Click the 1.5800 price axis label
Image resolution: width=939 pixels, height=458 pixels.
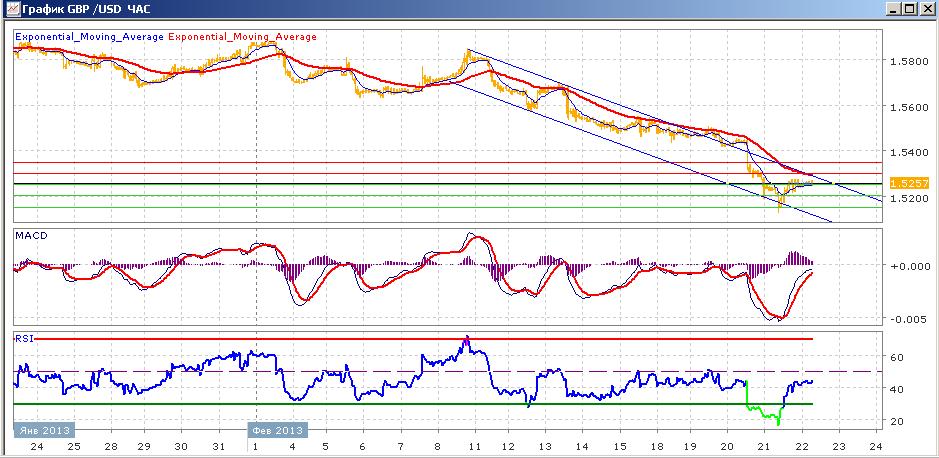[908, 61]
